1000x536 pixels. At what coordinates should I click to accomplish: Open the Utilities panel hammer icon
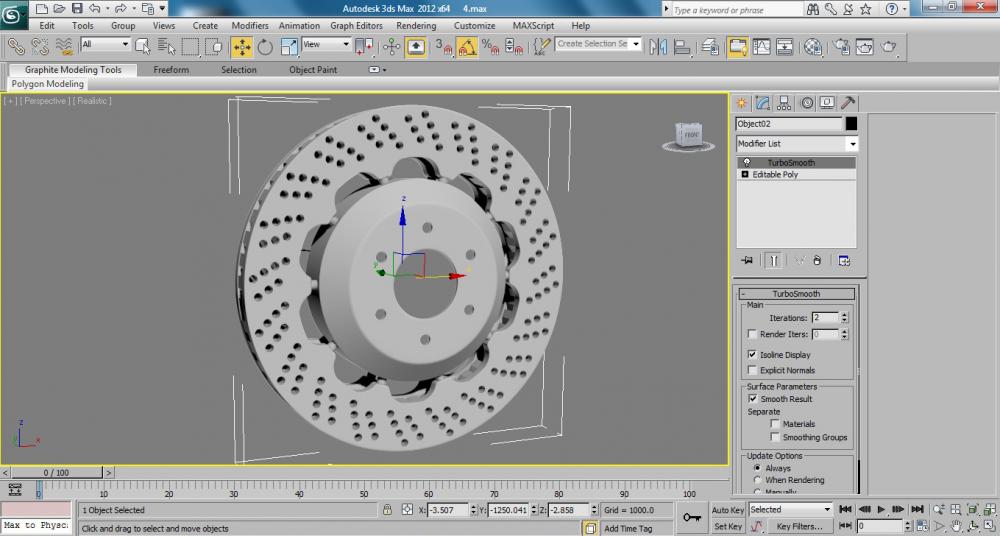(847, 102)
